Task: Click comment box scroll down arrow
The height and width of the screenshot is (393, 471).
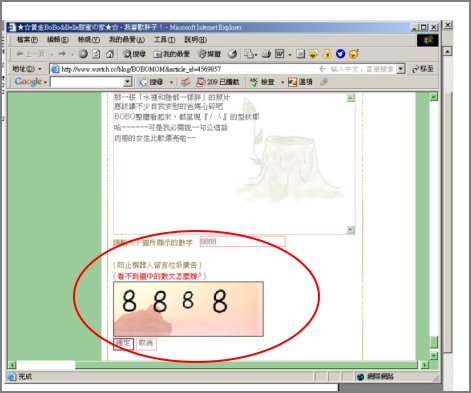Action: (x=351, y=230)
